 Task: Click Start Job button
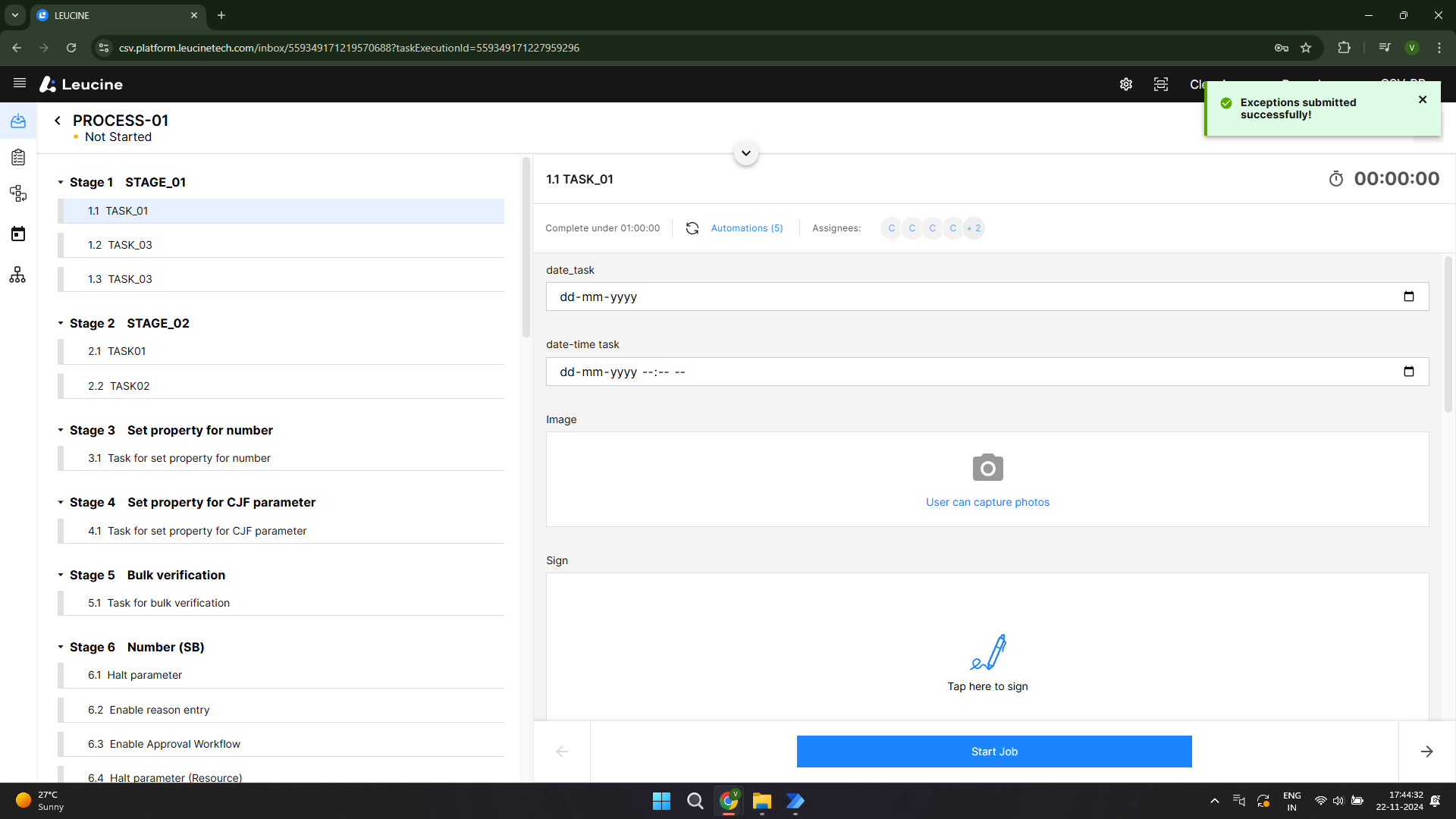(x=994, y=752)
